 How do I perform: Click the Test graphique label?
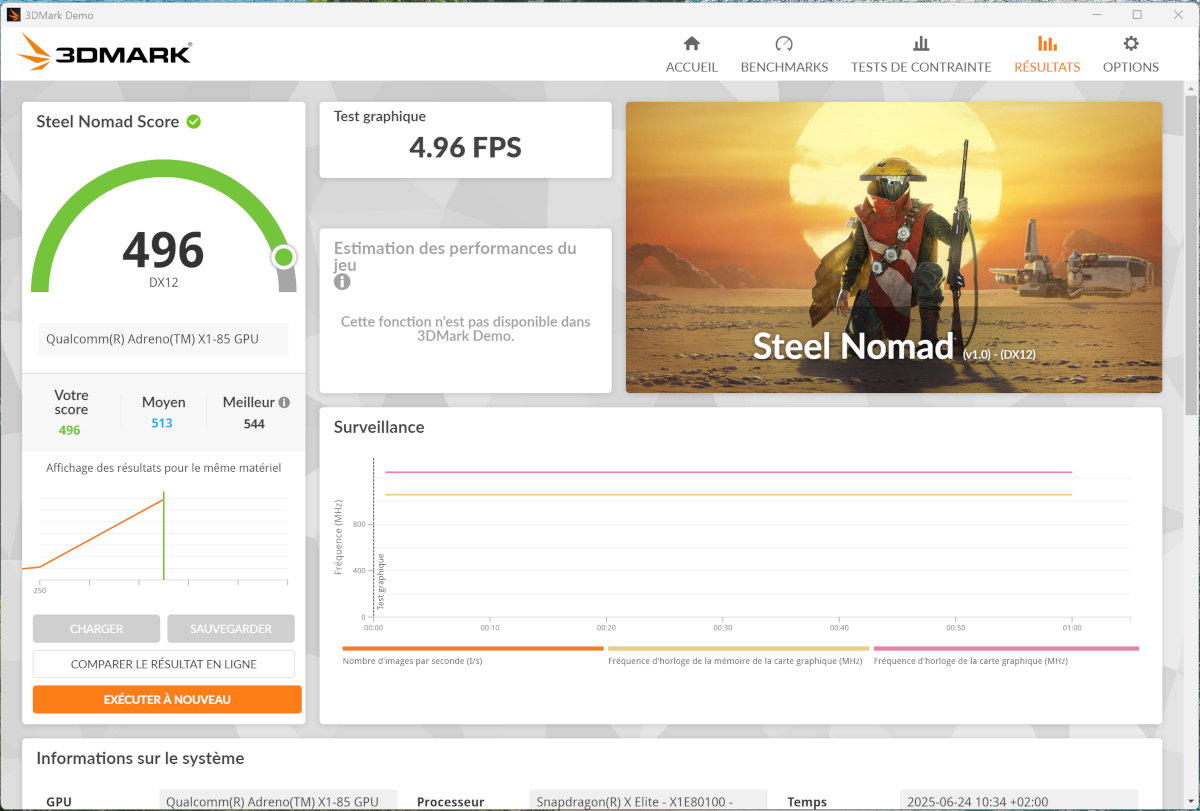click(380, 116)
